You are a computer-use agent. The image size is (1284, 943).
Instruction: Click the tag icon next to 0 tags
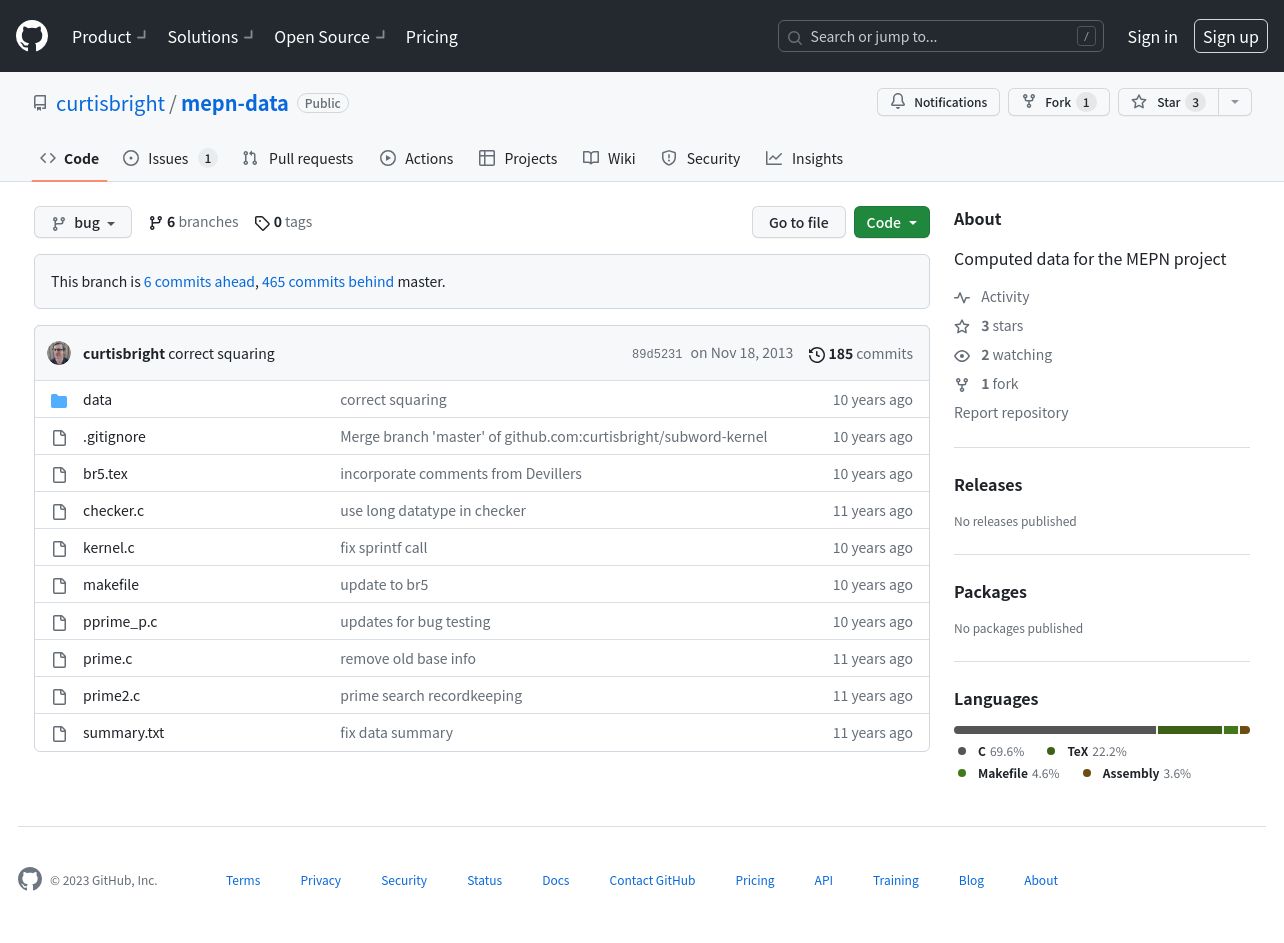click(x=262, y=223)
